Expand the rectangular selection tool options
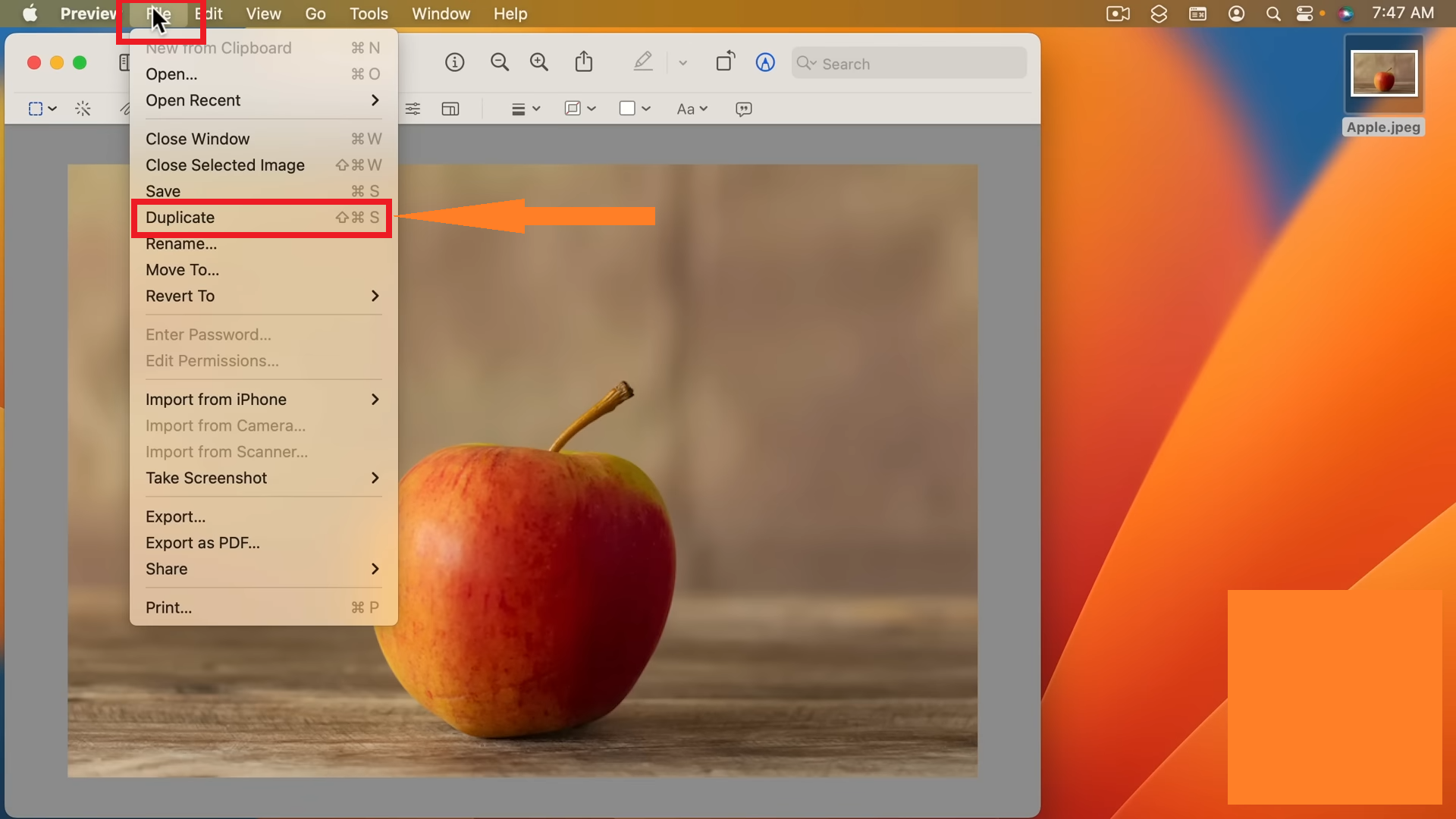 click(x=52, y=108)
